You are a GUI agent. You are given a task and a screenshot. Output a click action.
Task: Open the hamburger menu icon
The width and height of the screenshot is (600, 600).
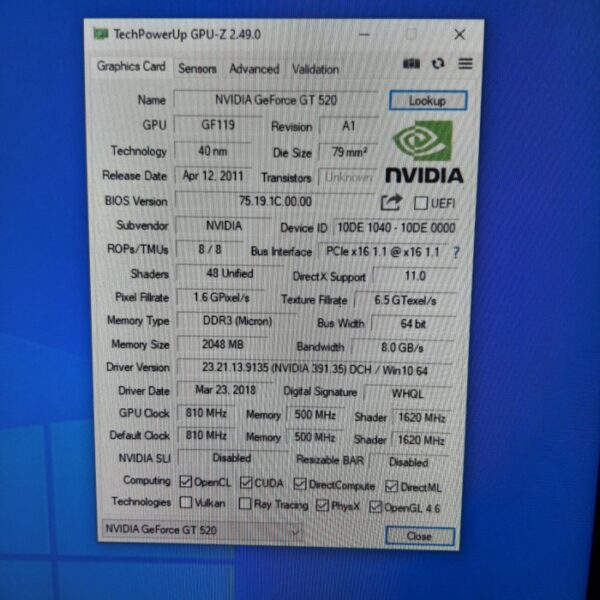pos(465,64)
